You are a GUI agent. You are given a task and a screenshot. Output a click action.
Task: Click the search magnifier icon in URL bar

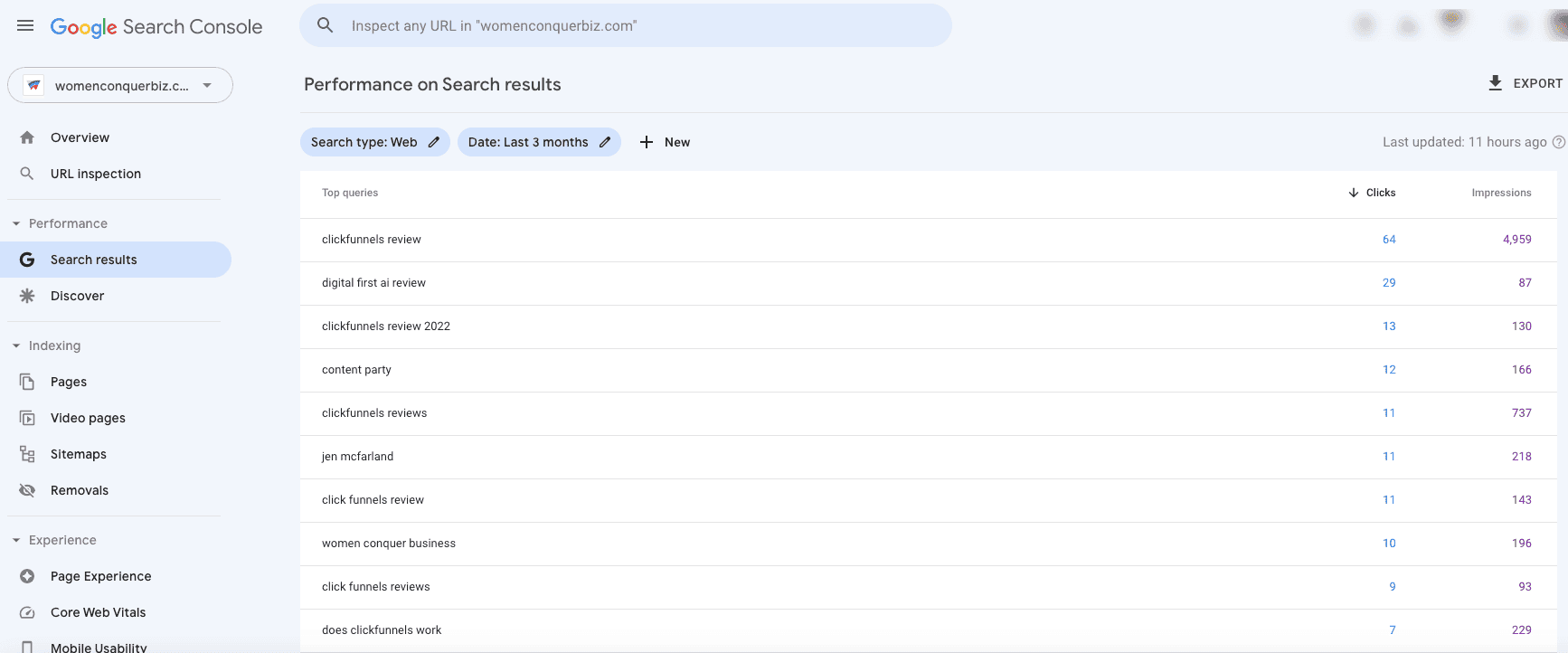(326, 25)
